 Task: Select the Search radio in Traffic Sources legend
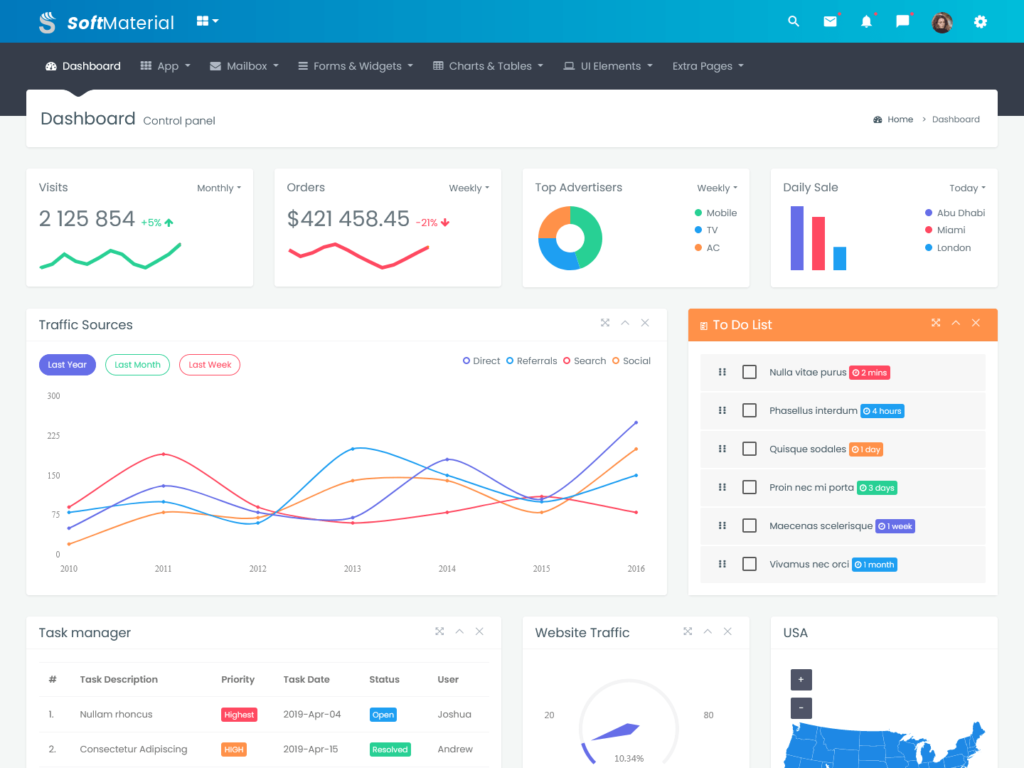565,360
